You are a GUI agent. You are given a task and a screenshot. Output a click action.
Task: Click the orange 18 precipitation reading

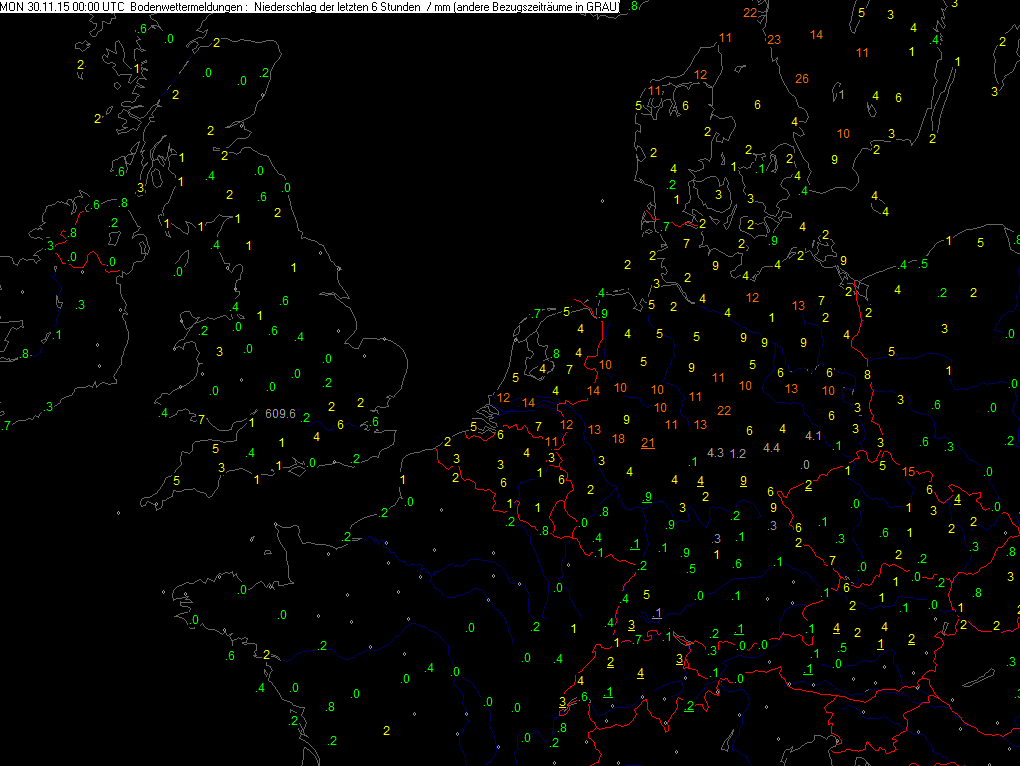pyautogui.click(x=619, y=440)
